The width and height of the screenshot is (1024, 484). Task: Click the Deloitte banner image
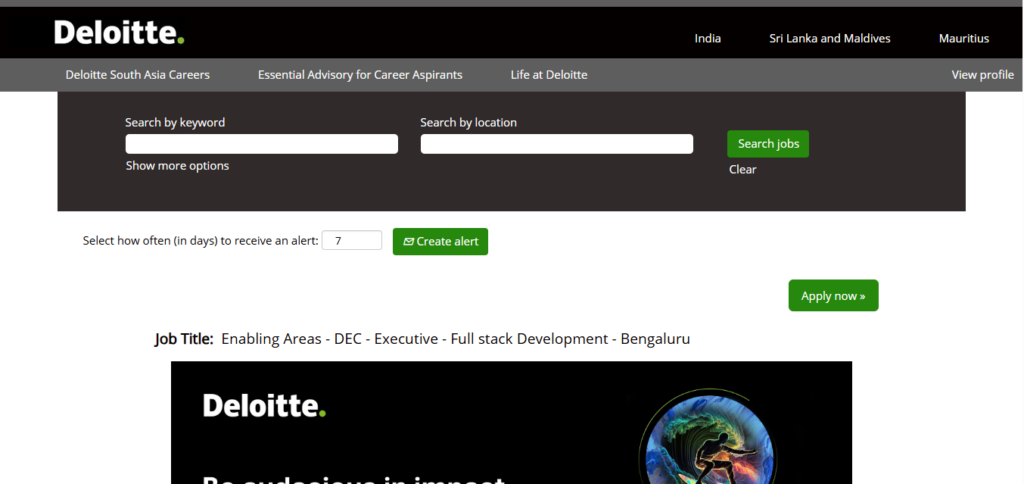[511, 423]
